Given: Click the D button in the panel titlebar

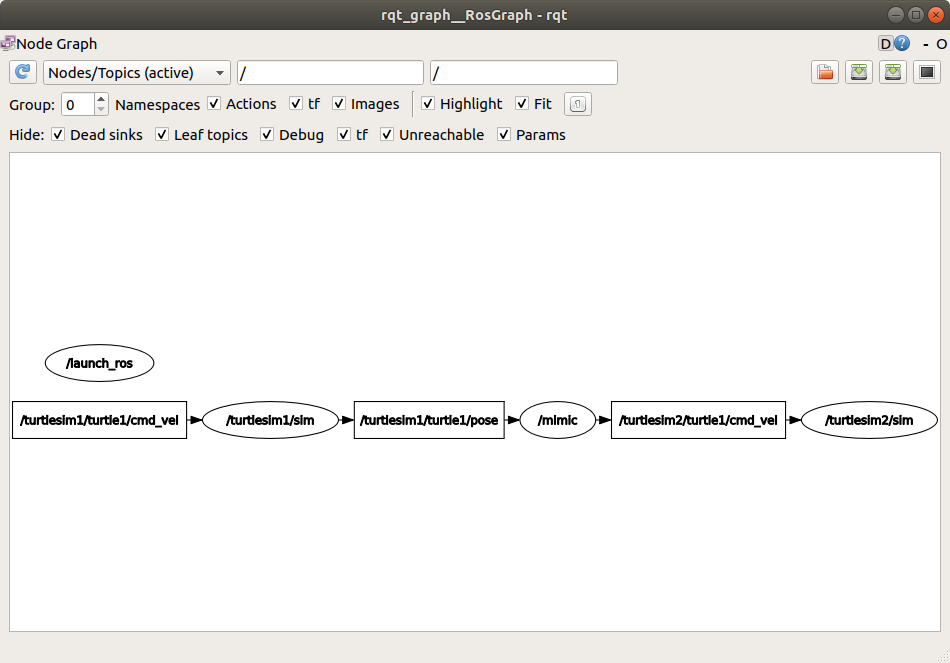Looking at the screenshot, I should [x=886, y=43].
